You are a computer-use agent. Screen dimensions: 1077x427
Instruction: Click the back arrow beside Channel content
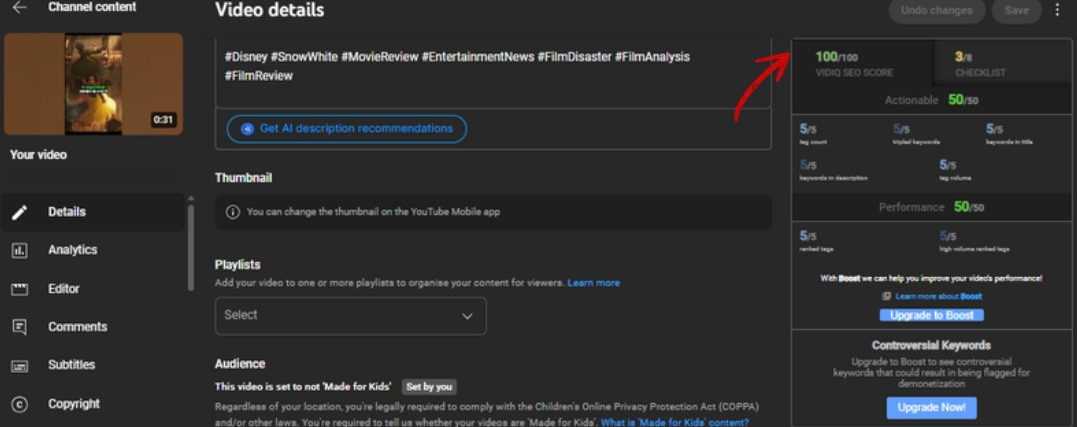pyautogui.click(x=19, y=8)
